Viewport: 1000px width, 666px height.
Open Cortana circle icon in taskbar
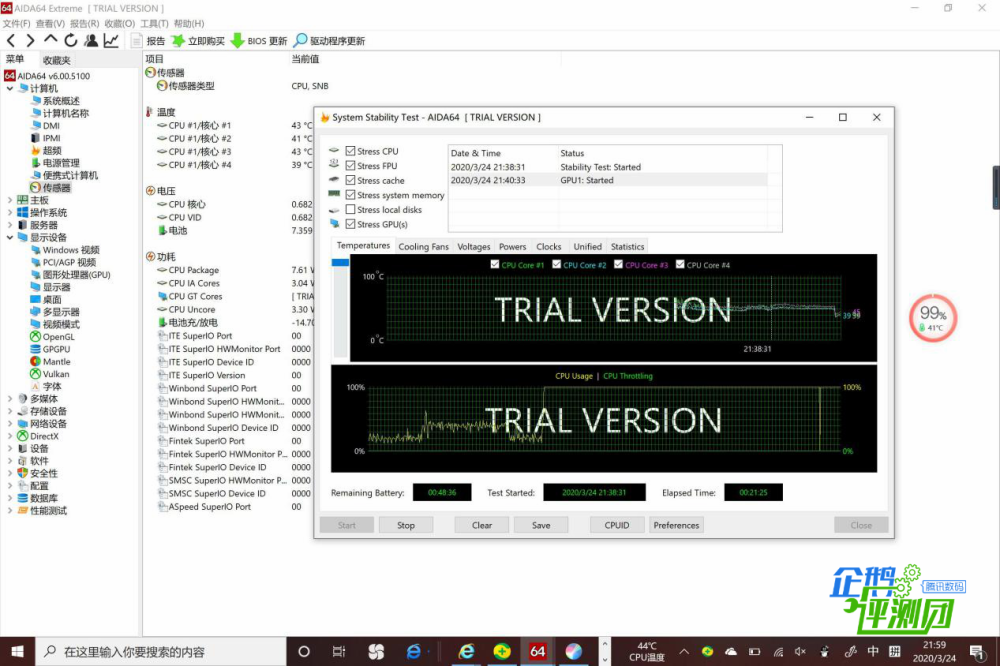[304, 651]
